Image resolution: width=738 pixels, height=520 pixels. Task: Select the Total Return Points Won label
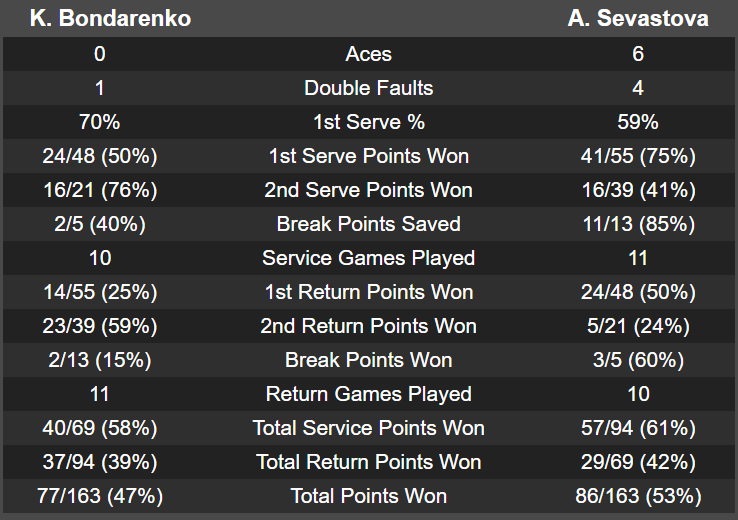click(x=368, y=462)
